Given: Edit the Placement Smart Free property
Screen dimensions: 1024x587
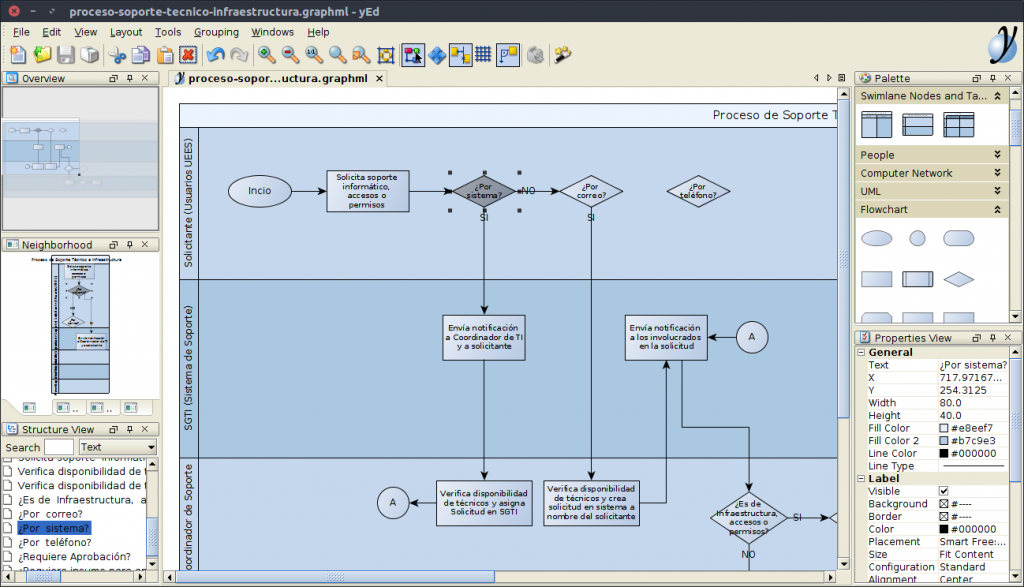Looking at the screenshot, I should pyautogui.click(x=973, y=542).
